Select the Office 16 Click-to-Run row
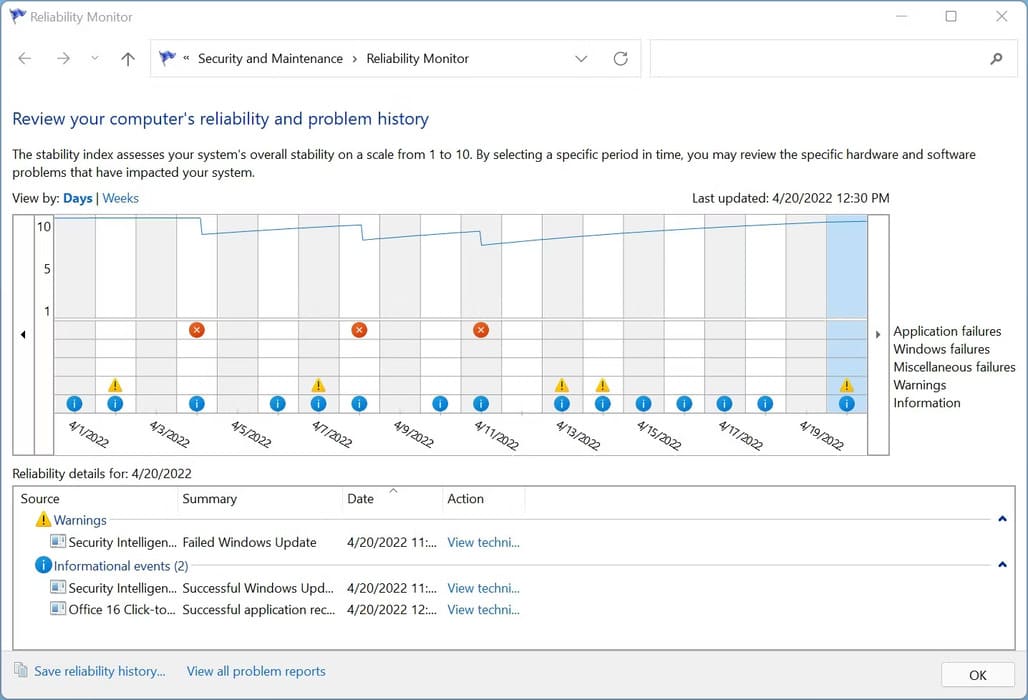Viewport: 1028px width, 700px height. 285,610
